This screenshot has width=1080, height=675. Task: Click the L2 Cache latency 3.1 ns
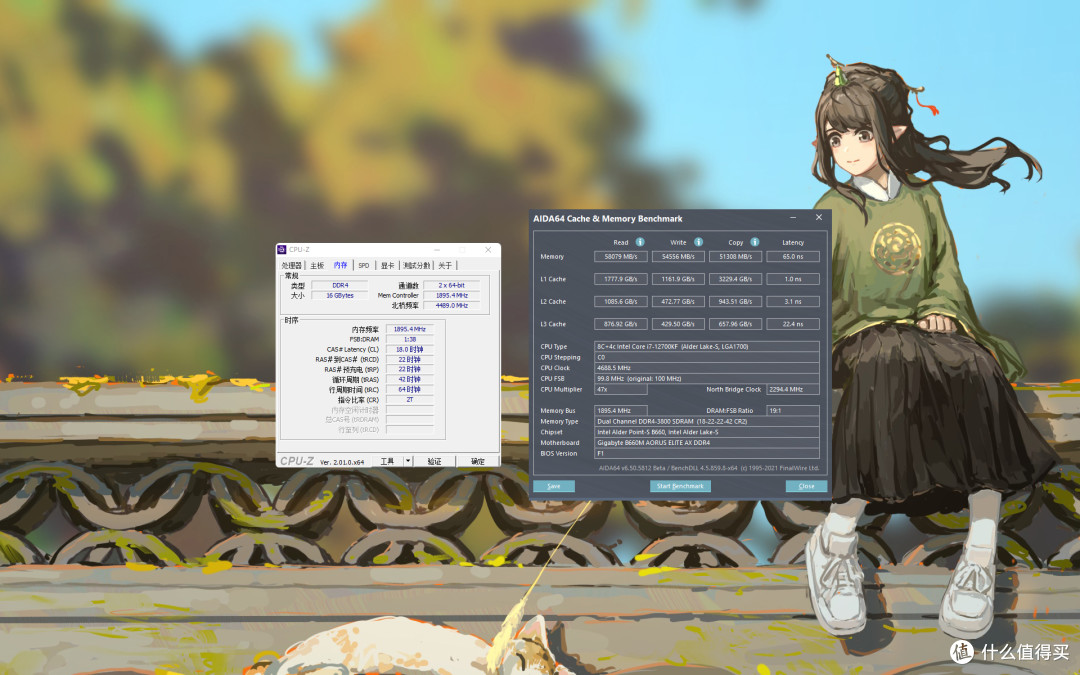[793, 301]
